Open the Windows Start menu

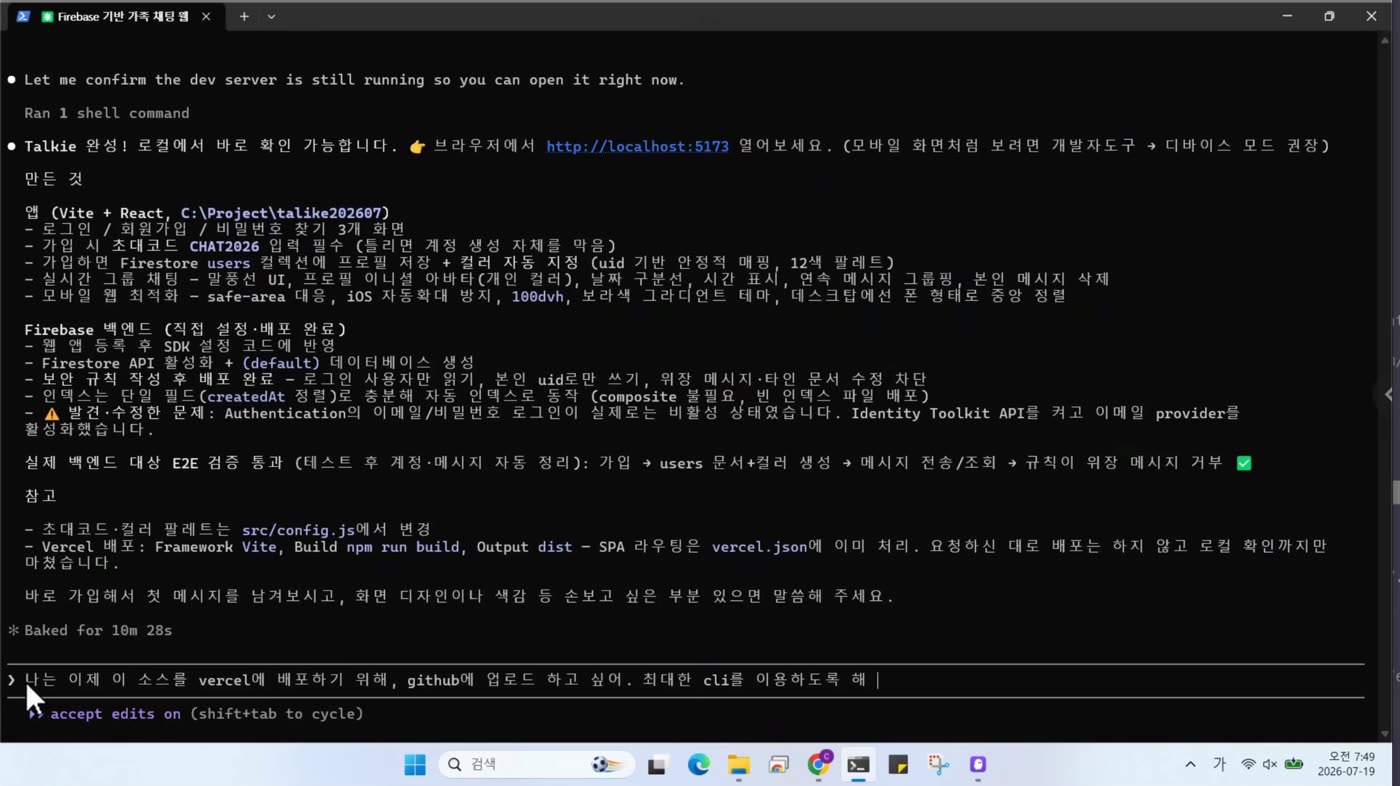[415, 765]
